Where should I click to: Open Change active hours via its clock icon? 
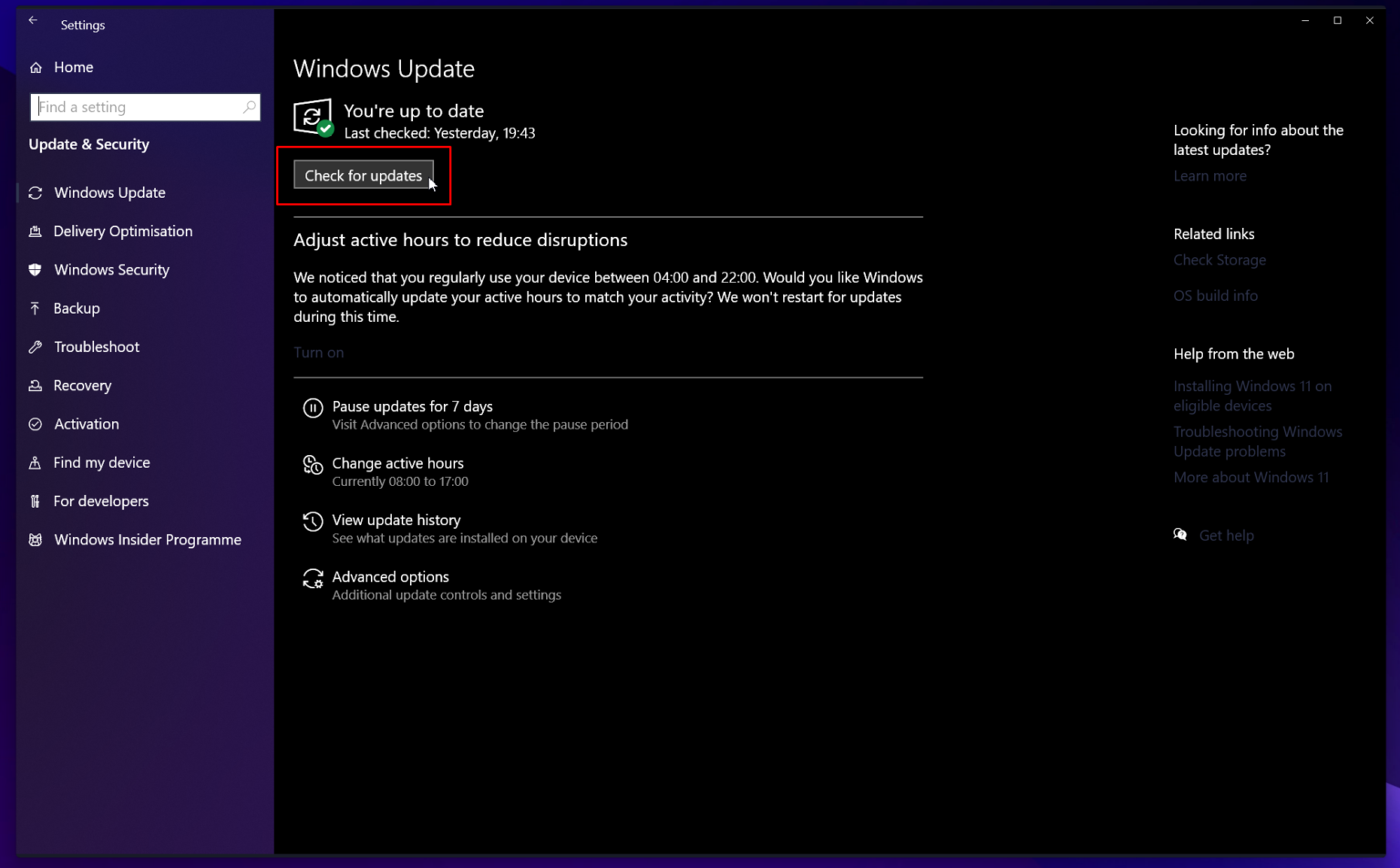pyautogui.click(x=313, y=466)
